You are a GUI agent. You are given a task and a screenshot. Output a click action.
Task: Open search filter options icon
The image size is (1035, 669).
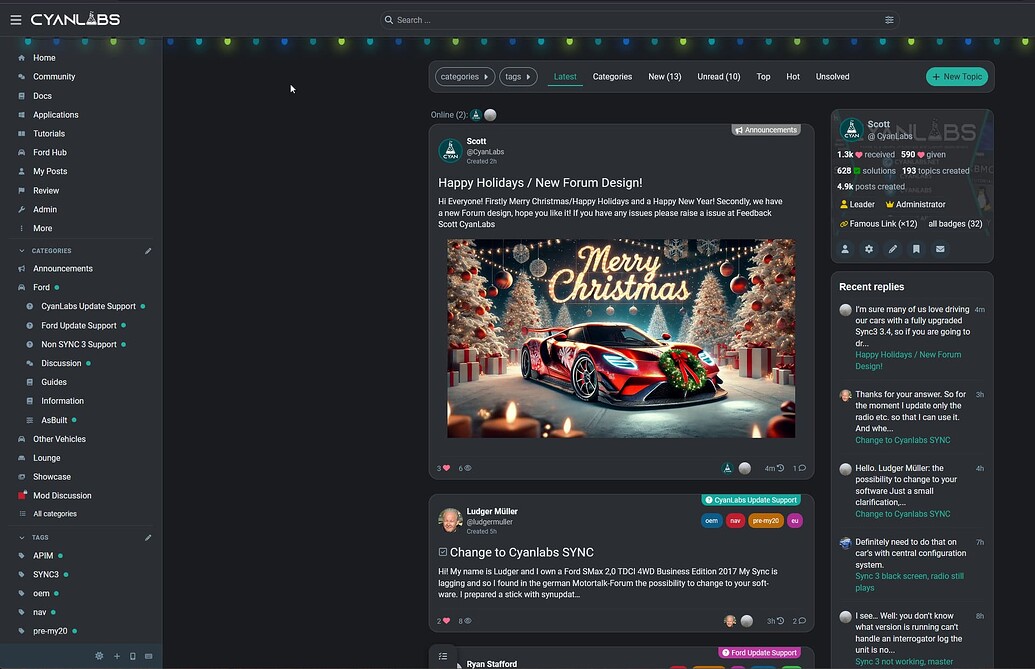(889, 20)
